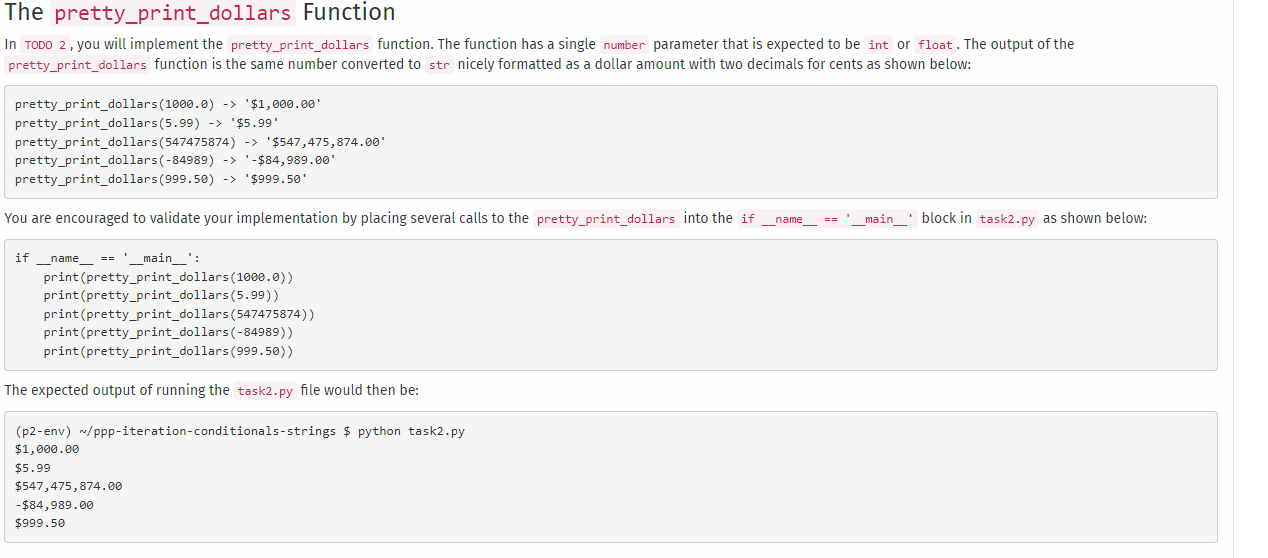Click the pretty_print_dollars code in first sentence
Screen dimensions: 1268x558
tap(300, 45)
